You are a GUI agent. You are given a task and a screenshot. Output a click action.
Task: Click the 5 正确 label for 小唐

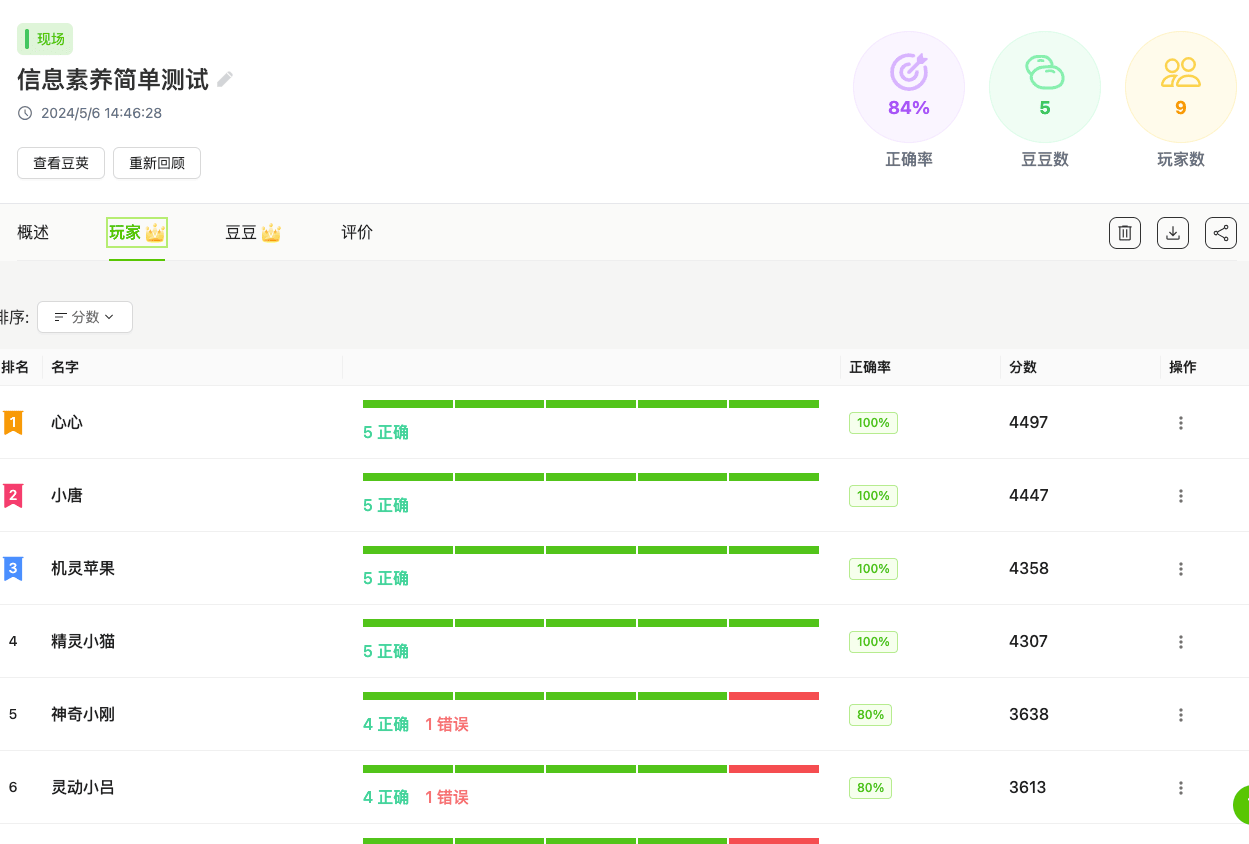[x=386, y=506]
